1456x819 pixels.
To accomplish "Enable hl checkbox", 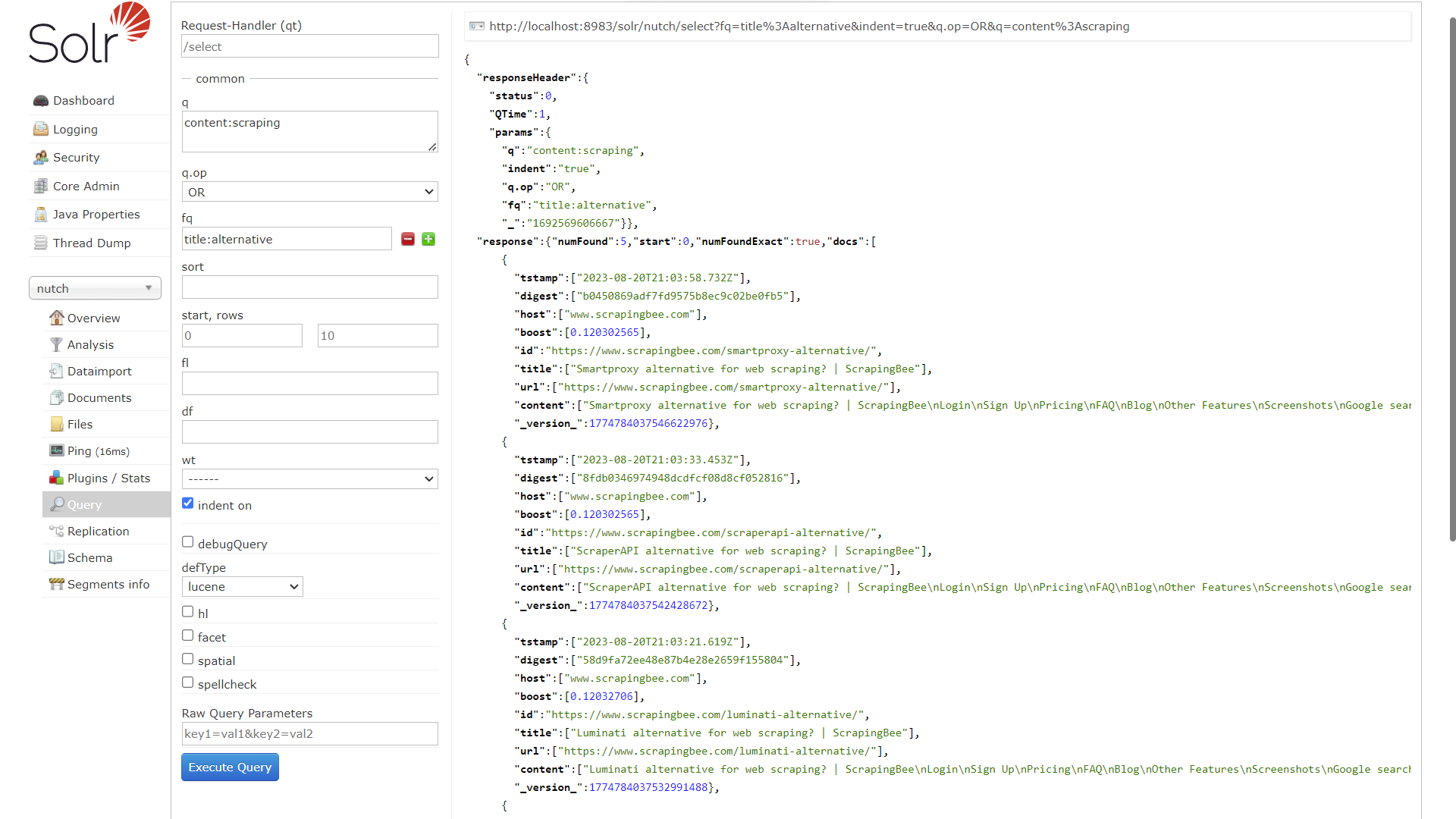I will (x=188, y=612).
